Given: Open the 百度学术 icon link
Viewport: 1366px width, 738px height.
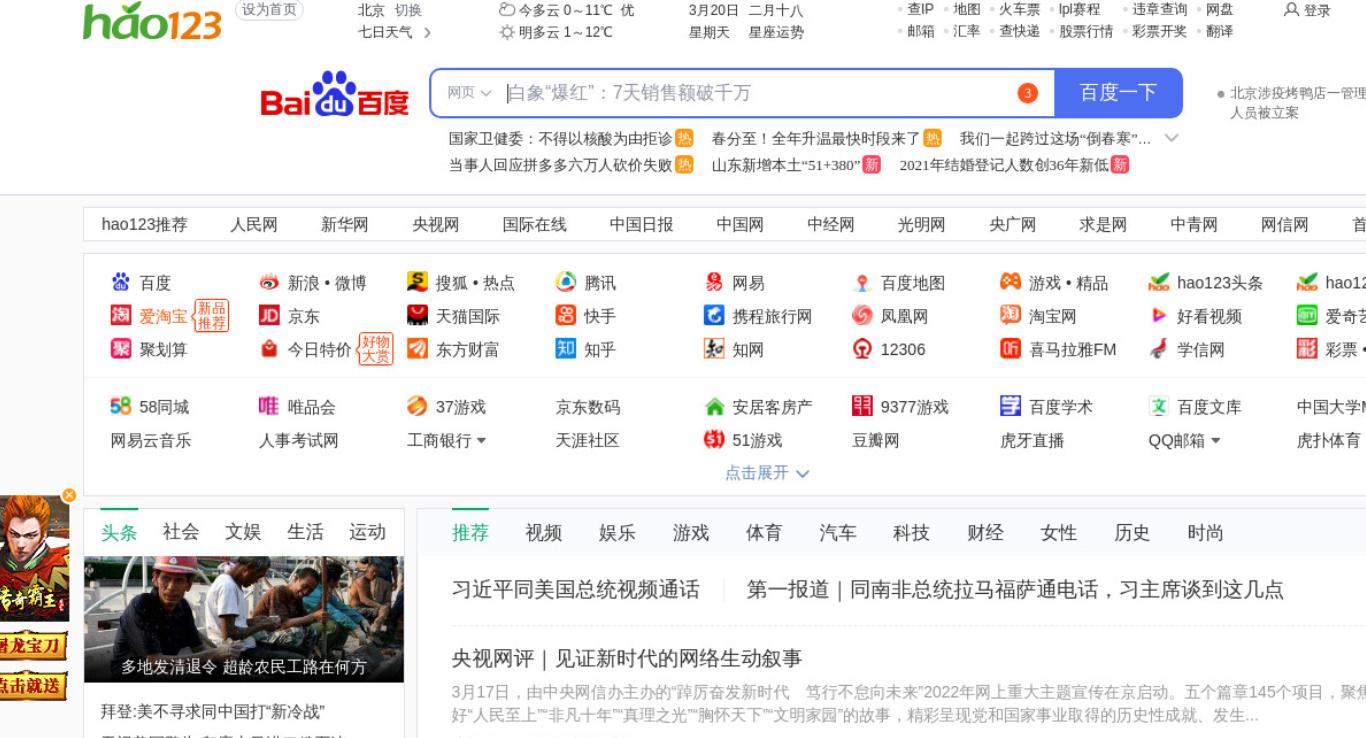Looking at the screenshot, I should click(x=1010, y=406).
